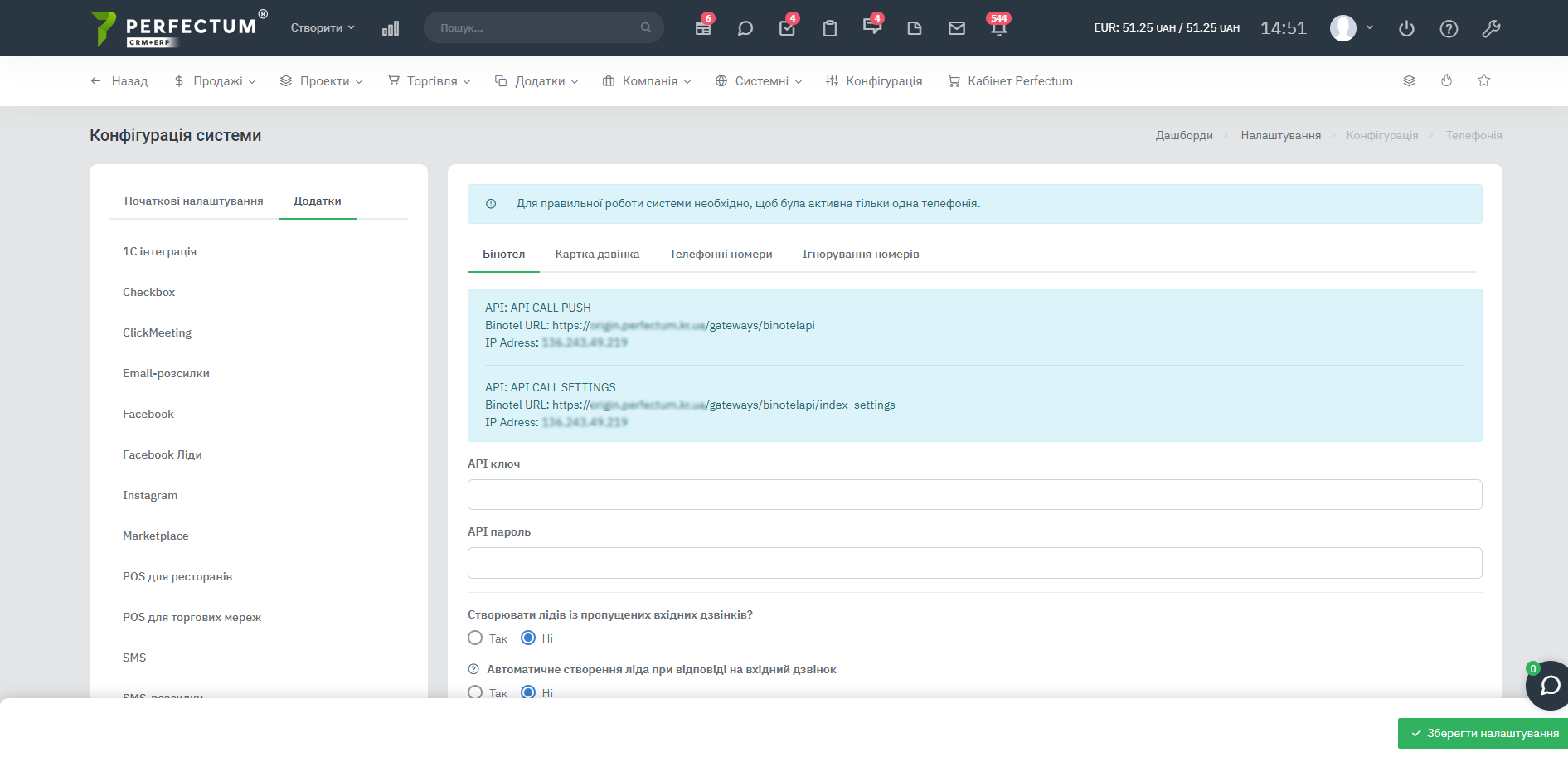Add page to favorites star icon
This screenshot has width=1568, height=762.
[x=1483, y=80]
